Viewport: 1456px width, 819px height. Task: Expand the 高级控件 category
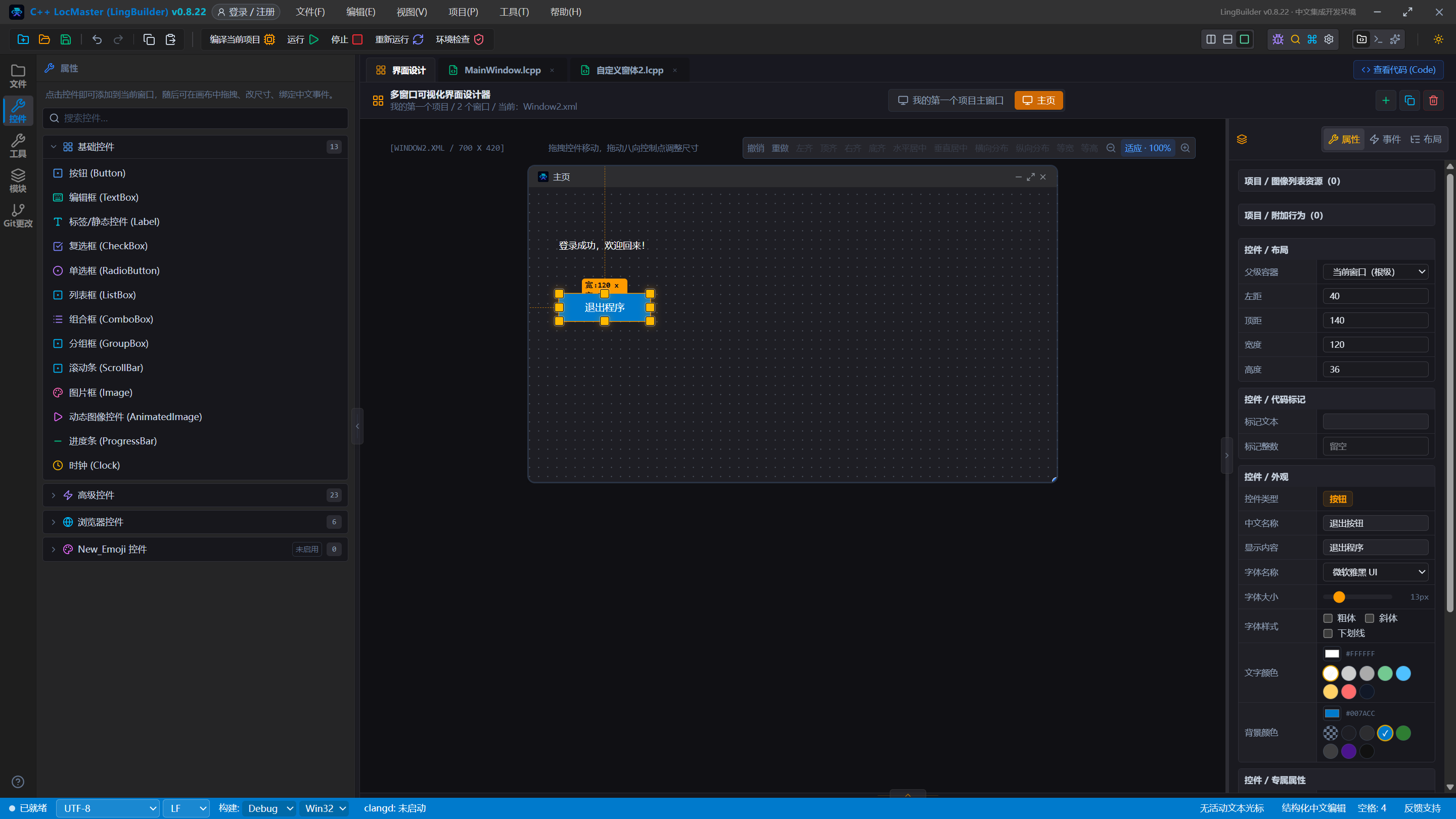pyautogui.click(x=195, y=495)
